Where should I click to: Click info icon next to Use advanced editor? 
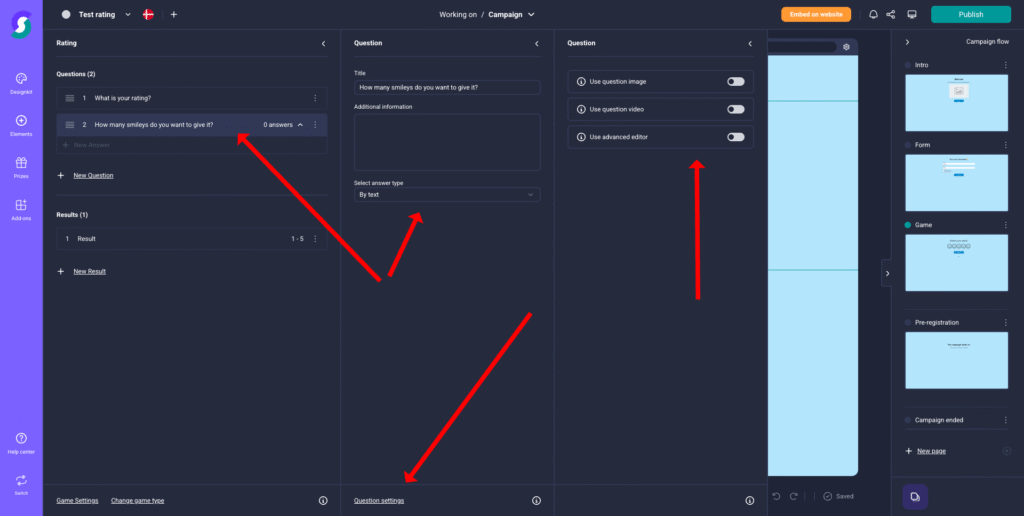tap(581, 137)
